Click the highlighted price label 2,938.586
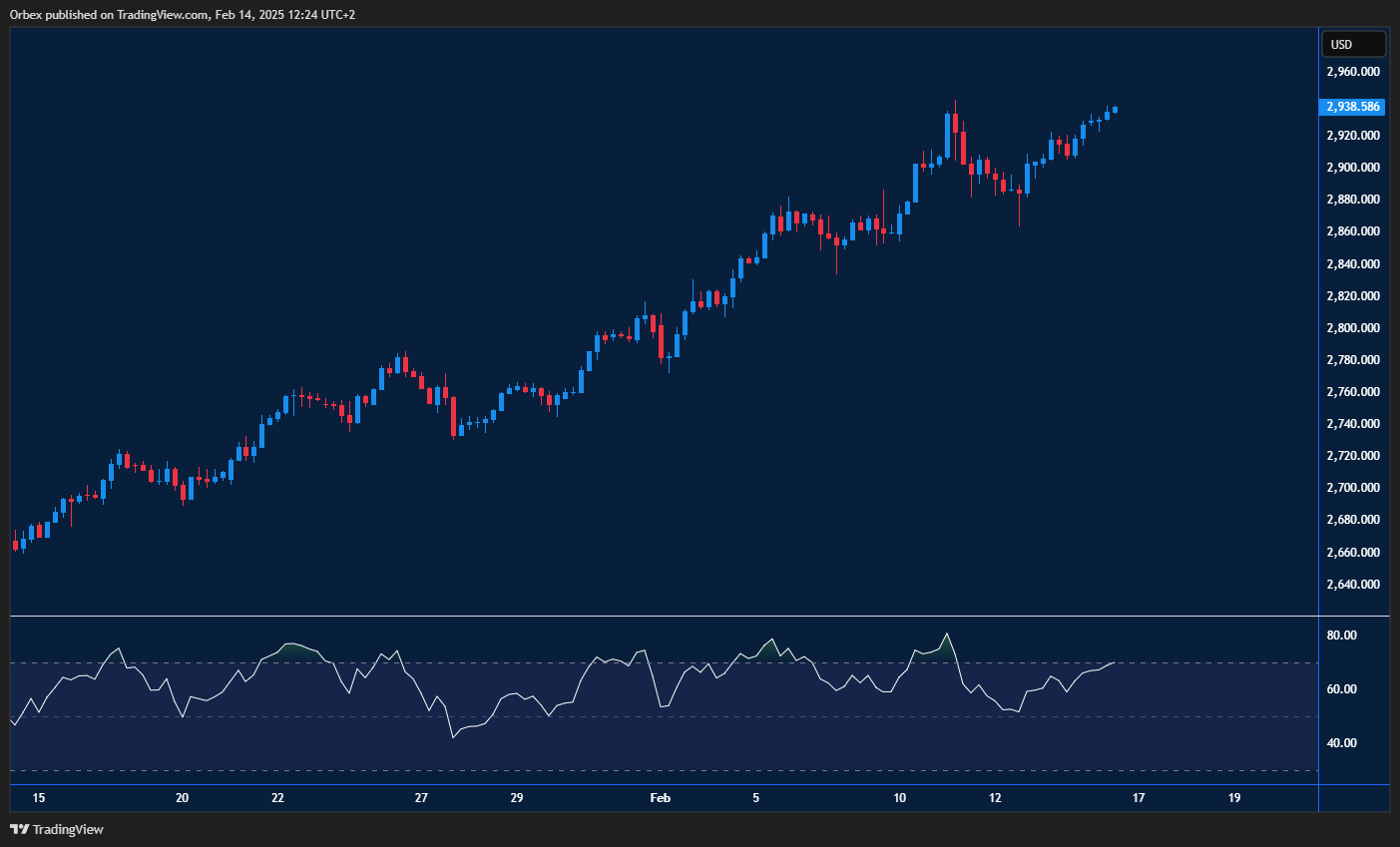The width and height of the screenshot is (1400, 847). 1352,107
